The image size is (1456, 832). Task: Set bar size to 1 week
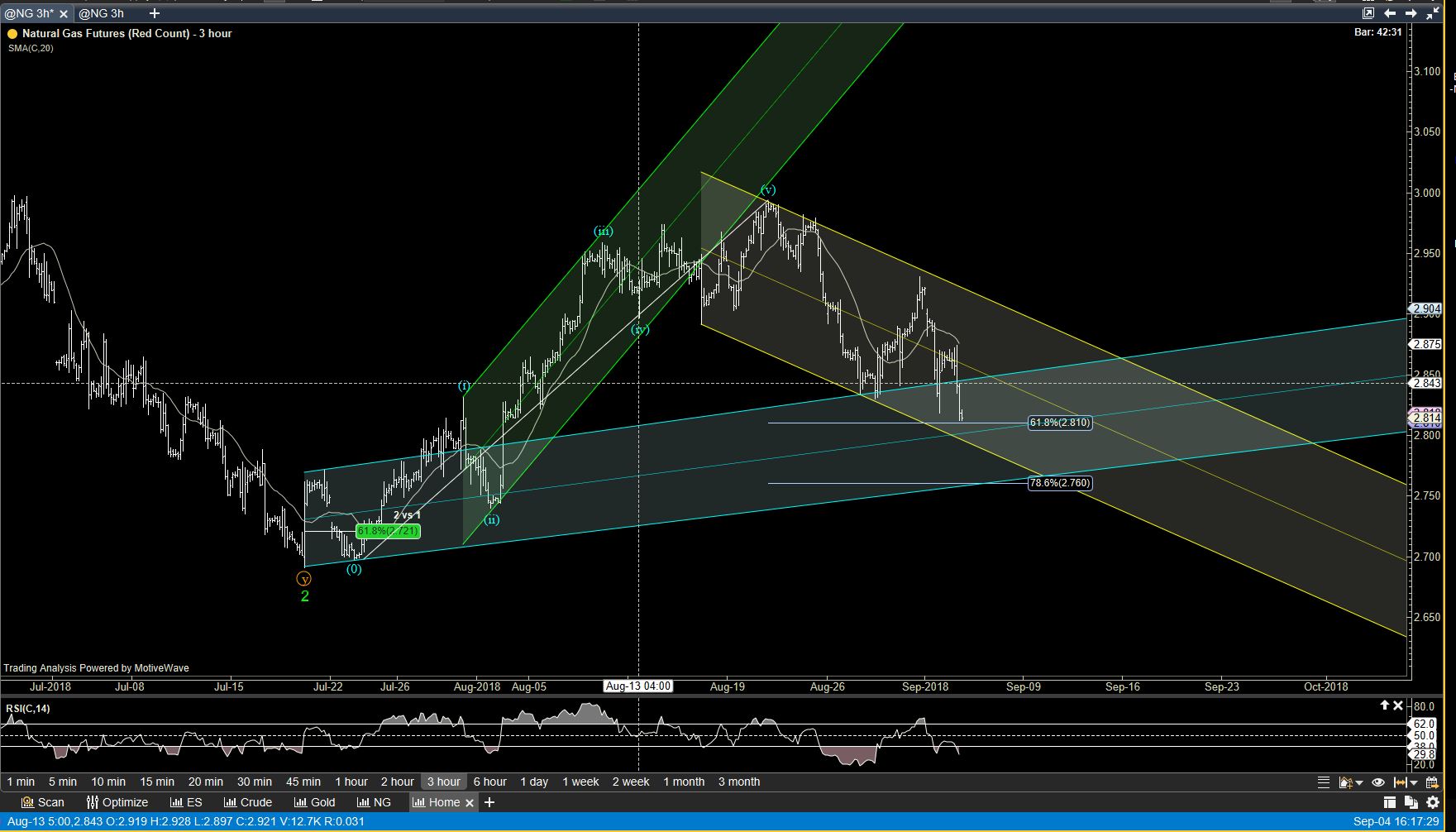pos(581,782)
